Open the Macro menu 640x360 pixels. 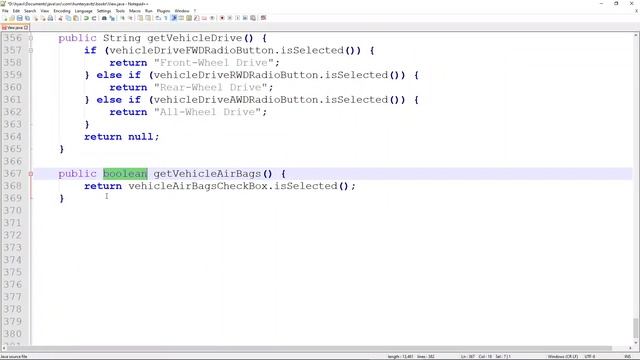click(x=135, y=11)
